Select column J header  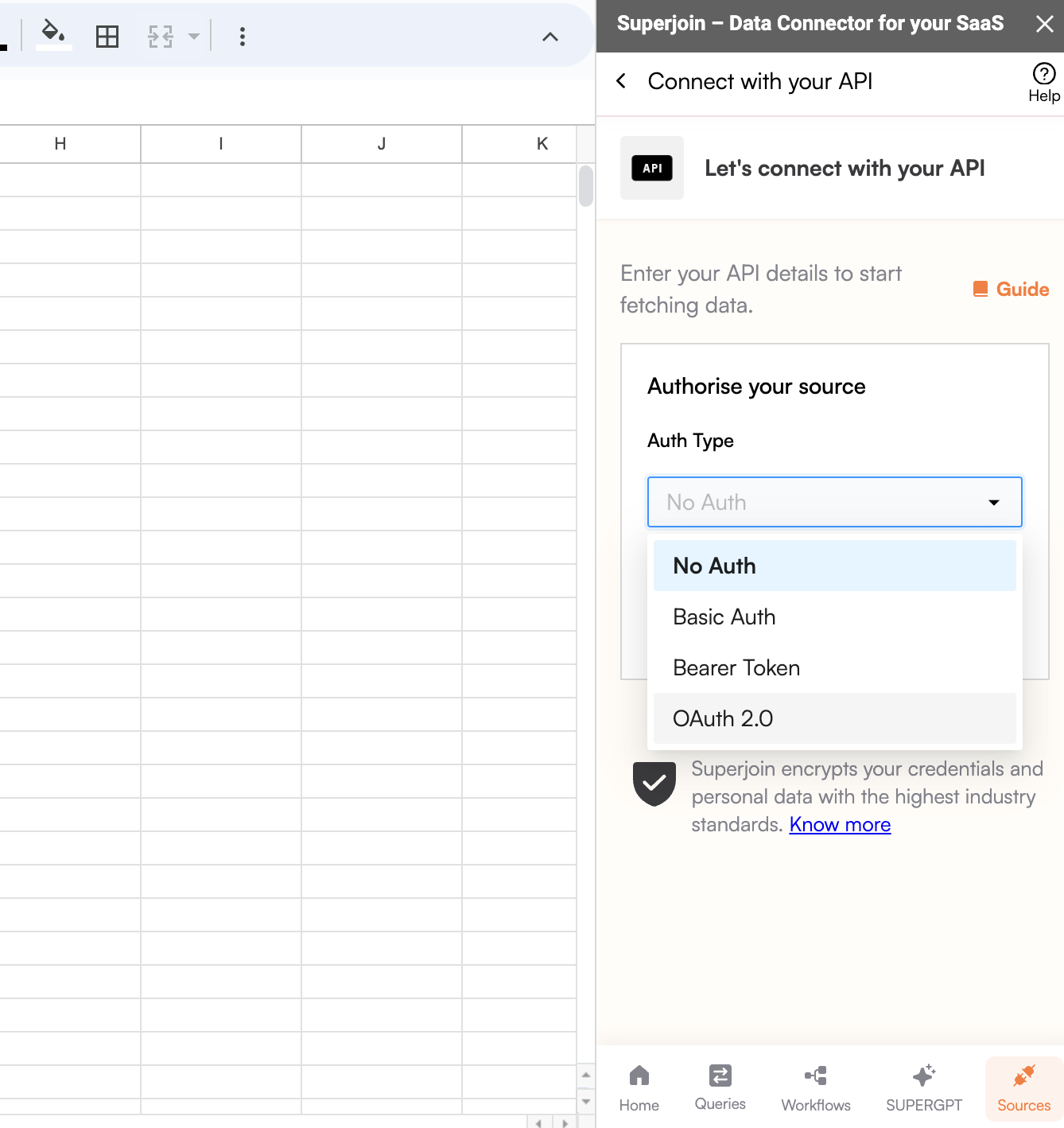(382, 144)
